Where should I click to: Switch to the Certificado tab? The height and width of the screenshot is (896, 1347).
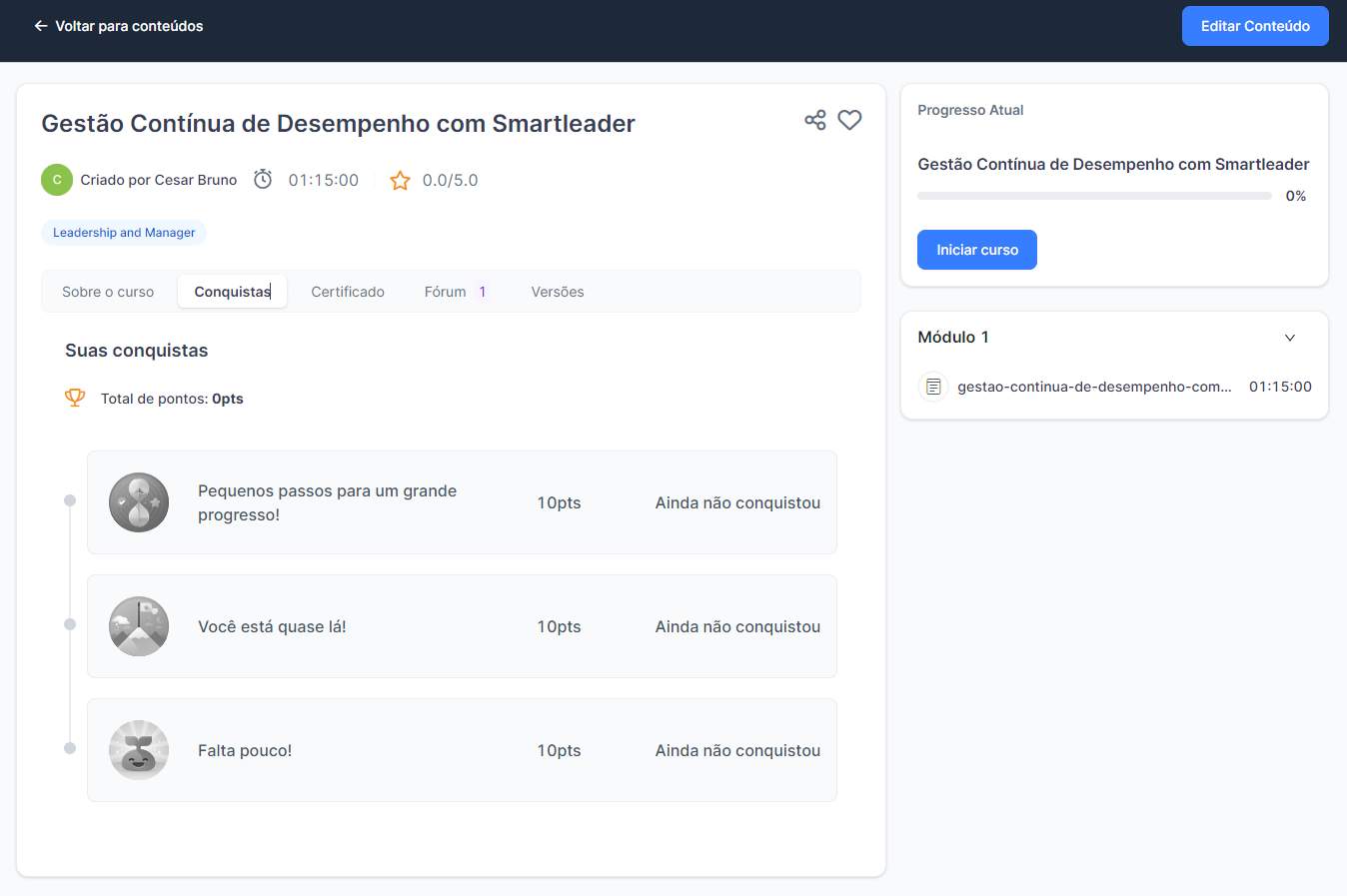348,292
